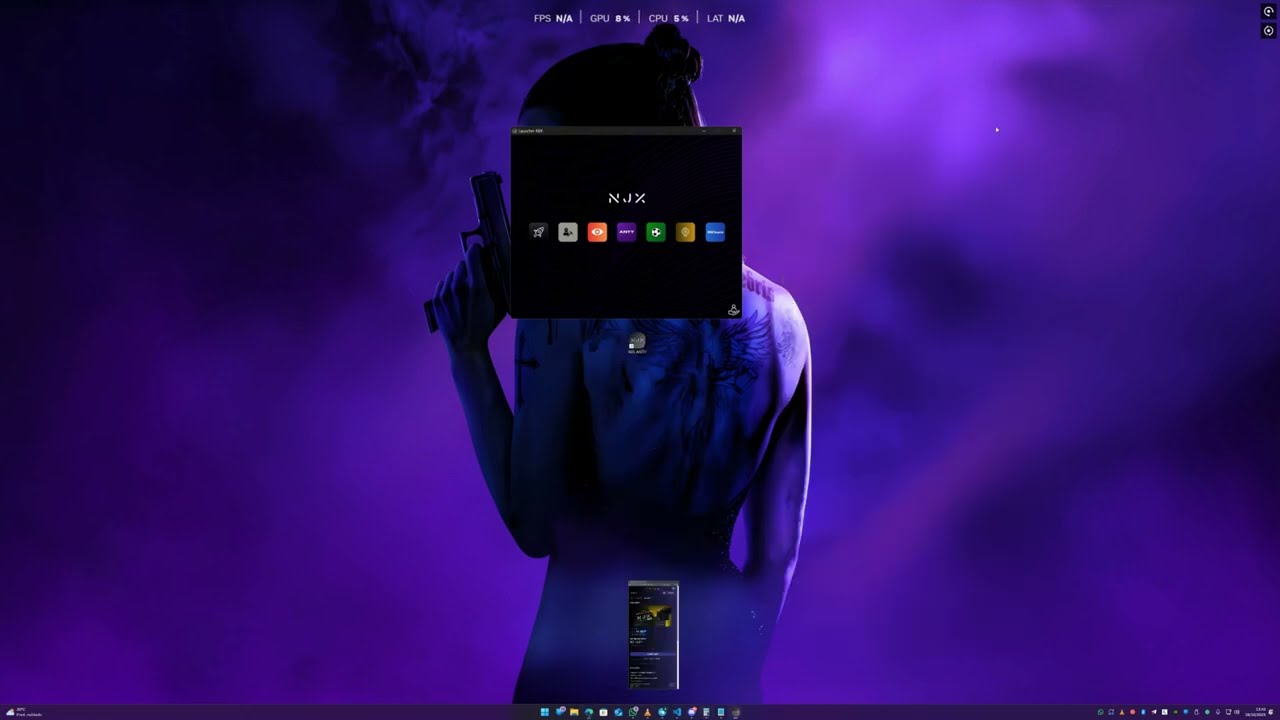The image size is (1280, 720).
Task: Click the top overlay icon at screen corner
Action: pyautogui.click(x=1269, y=11)
